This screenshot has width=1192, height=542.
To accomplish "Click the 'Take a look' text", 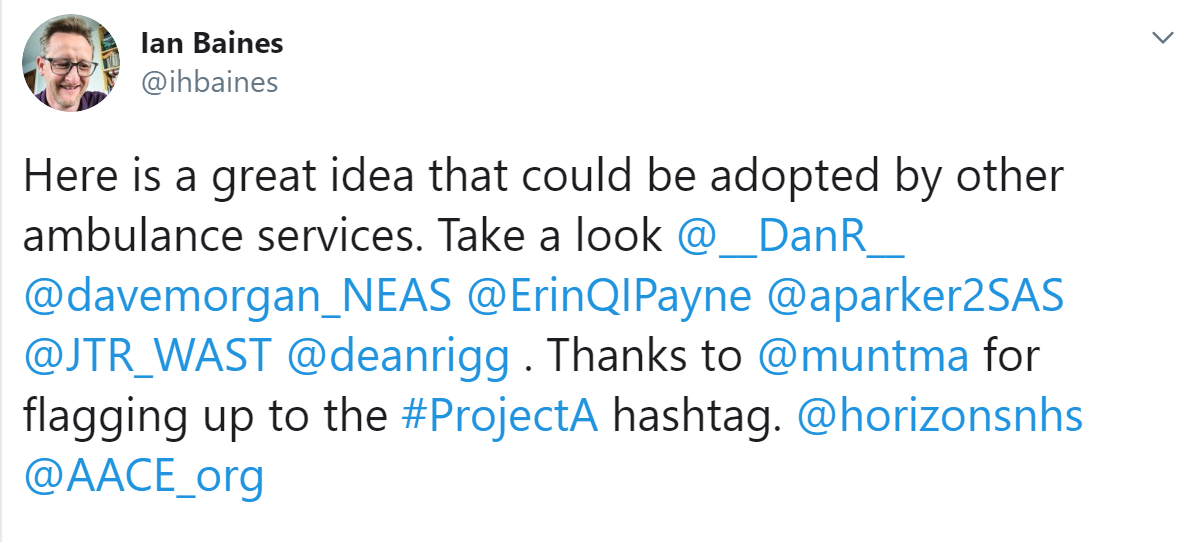I will point(548,238).
